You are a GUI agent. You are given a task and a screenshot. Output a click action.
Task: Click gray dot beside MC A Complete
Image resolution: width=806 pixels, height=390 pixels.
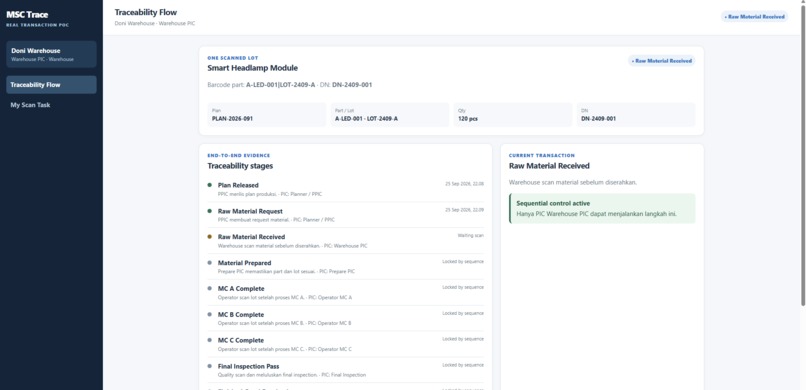point(210,288)
